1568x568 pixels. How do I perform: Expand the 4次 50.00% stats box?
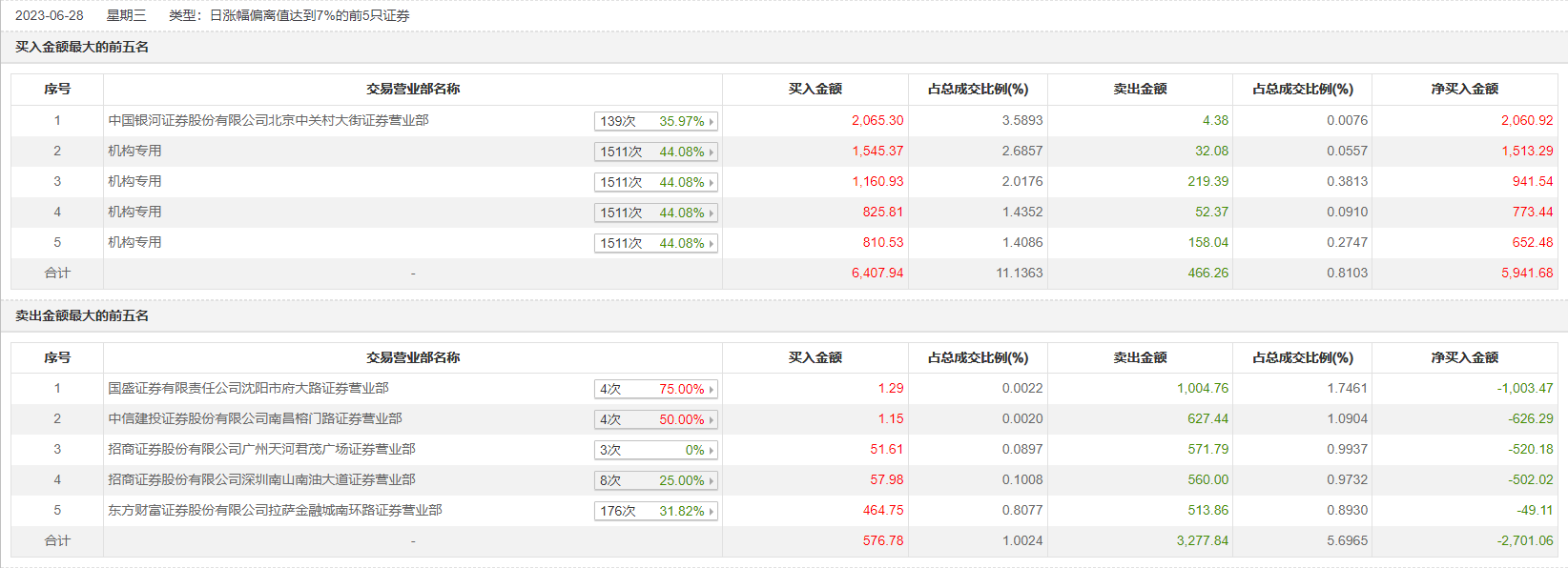[x=711, y=420]
